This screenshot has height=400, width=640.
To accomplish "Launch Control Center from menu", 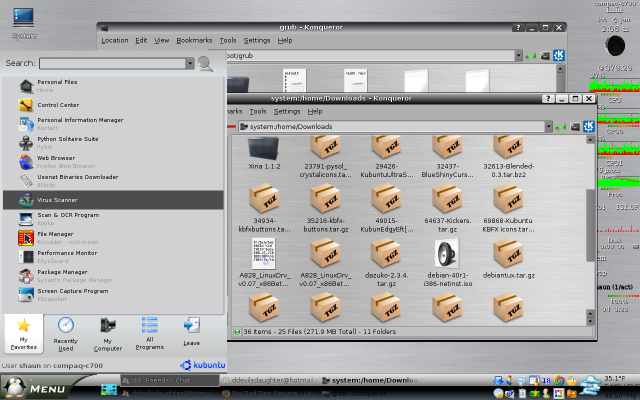I will [113, 105].
